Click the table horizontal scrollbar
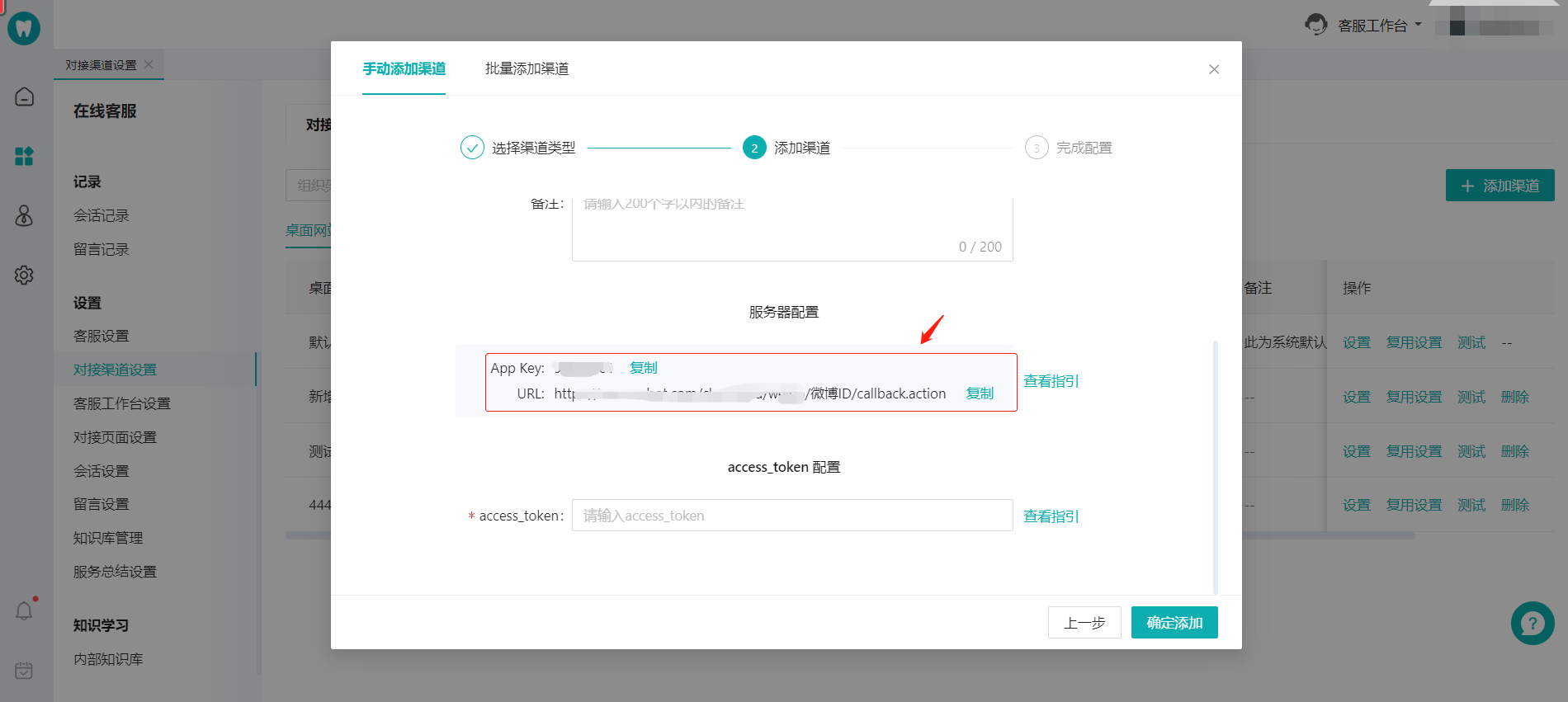 tap(850, 535)
